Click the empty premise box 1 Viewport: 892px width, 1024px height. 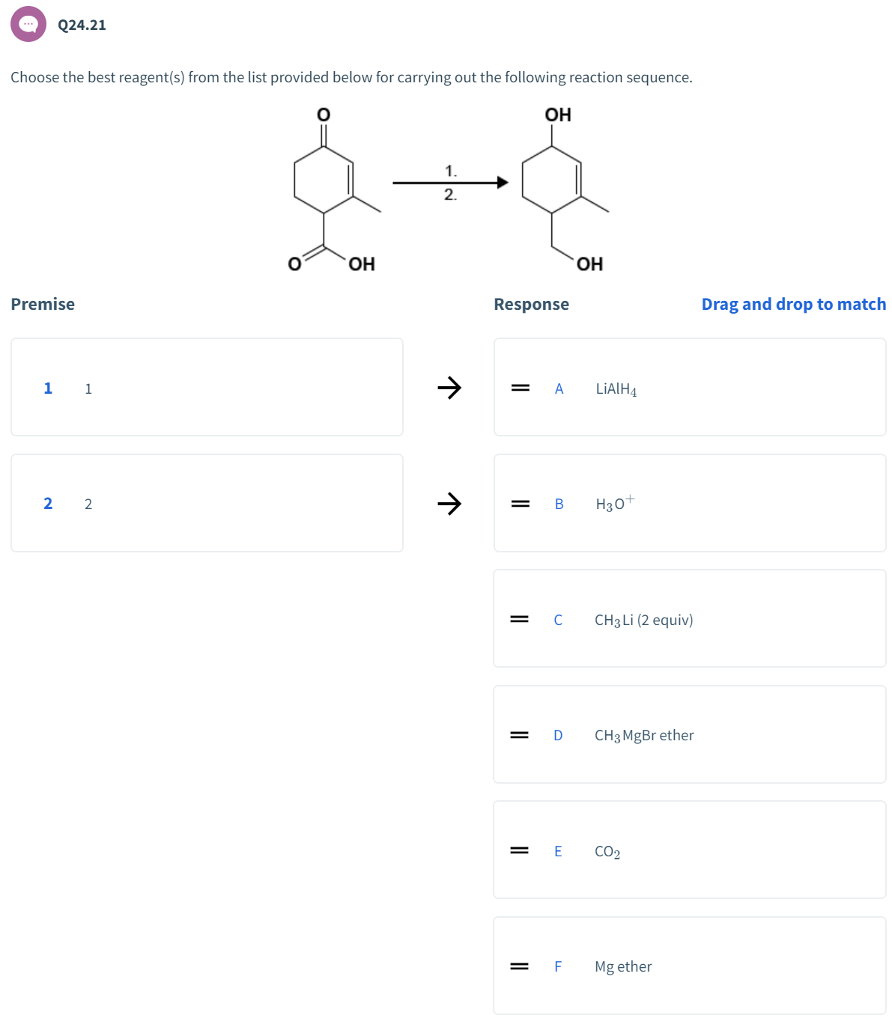point(207,388)
